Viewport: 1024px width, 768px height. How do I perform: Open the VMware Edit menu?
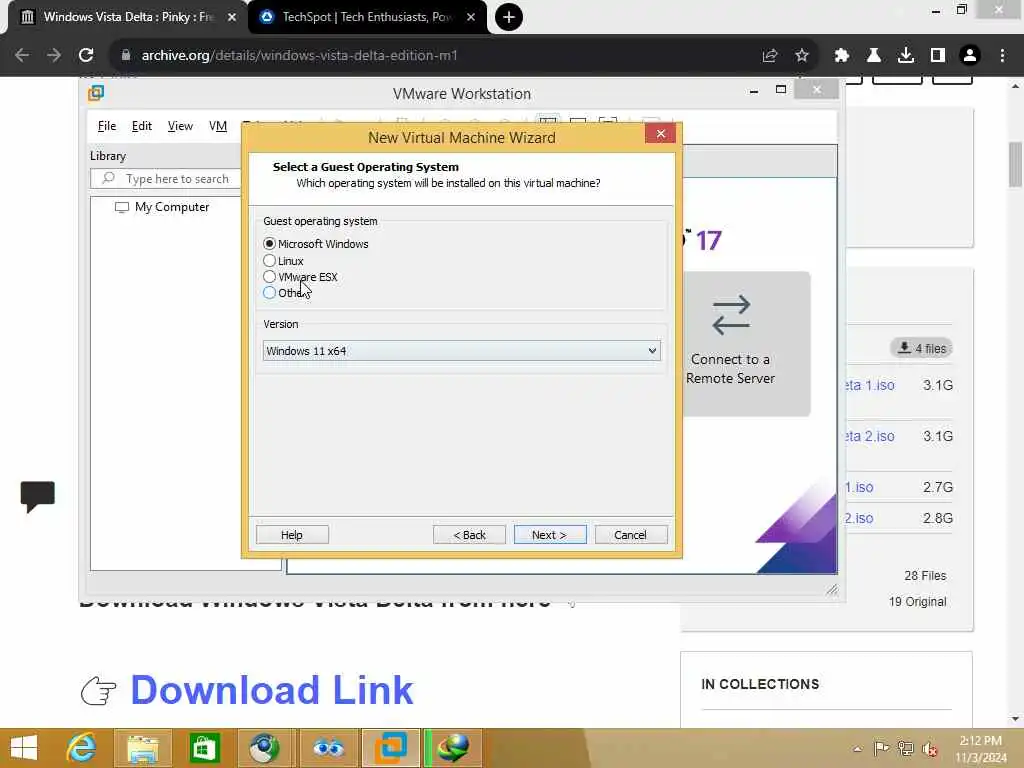pos(142,126)
